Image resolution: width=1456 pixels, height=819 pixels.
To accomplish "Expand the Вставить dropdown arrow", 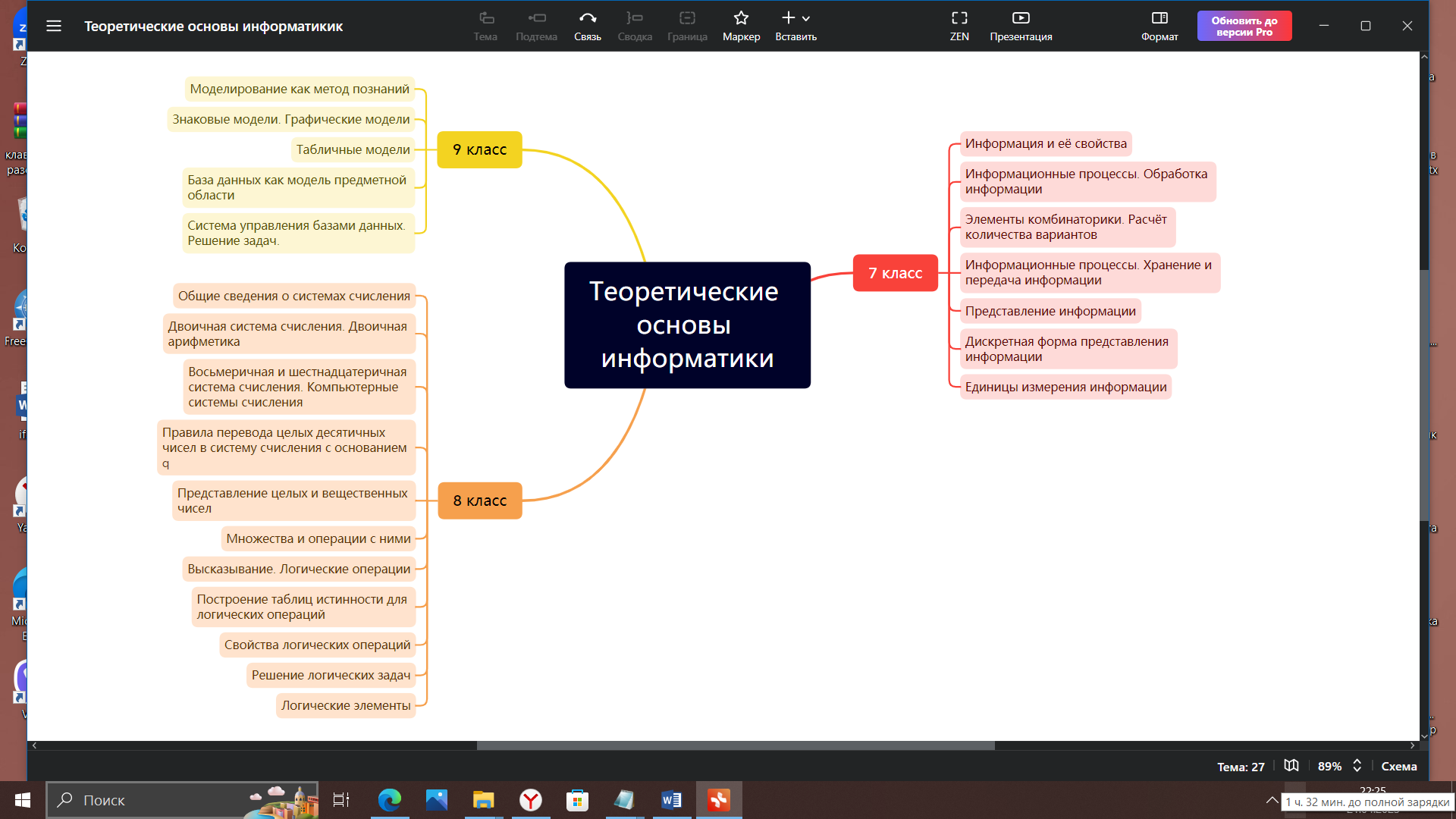I will (806, 19).
